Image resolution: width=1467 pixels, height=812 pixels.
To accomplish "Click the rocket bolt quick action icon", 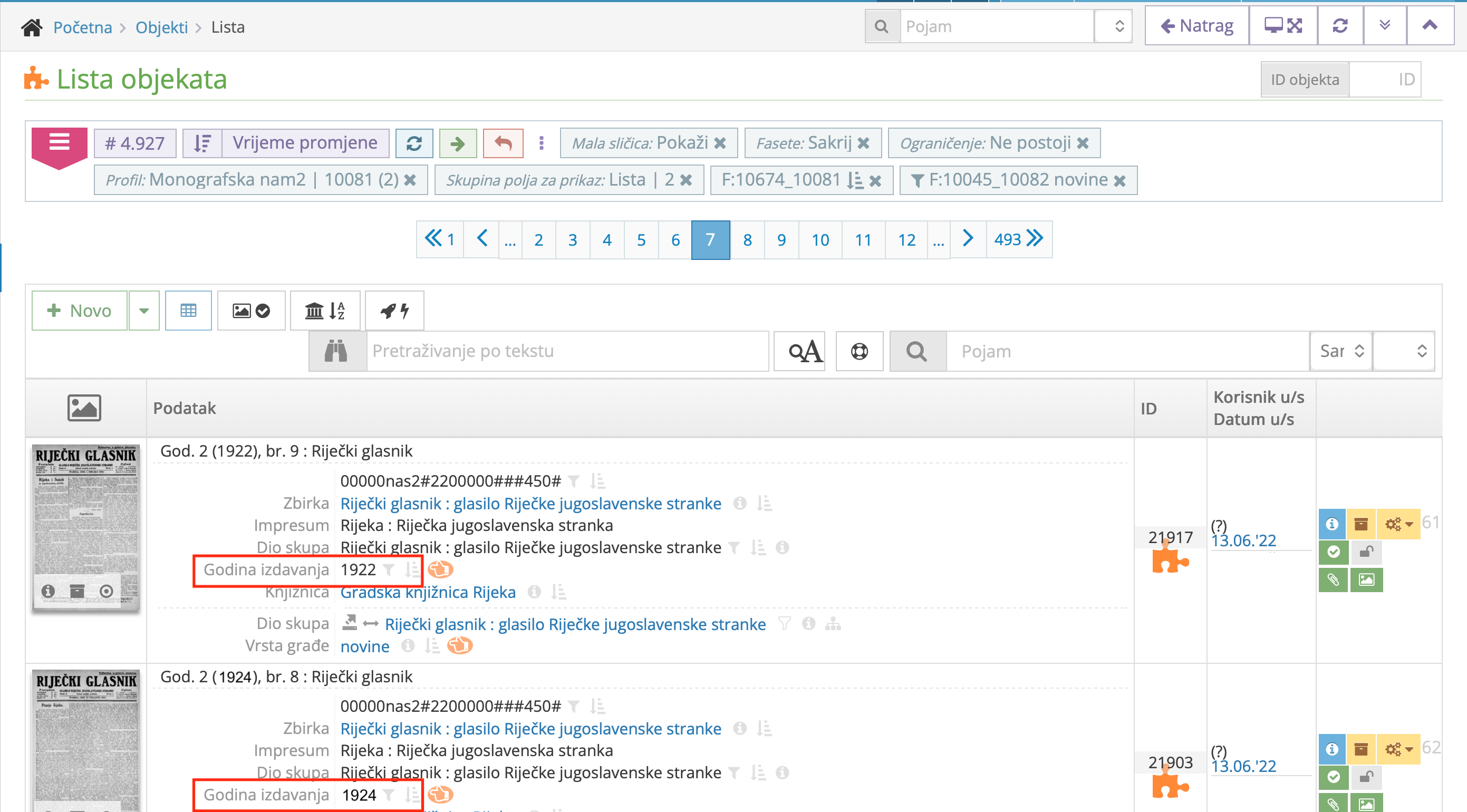I will [394, 311].
